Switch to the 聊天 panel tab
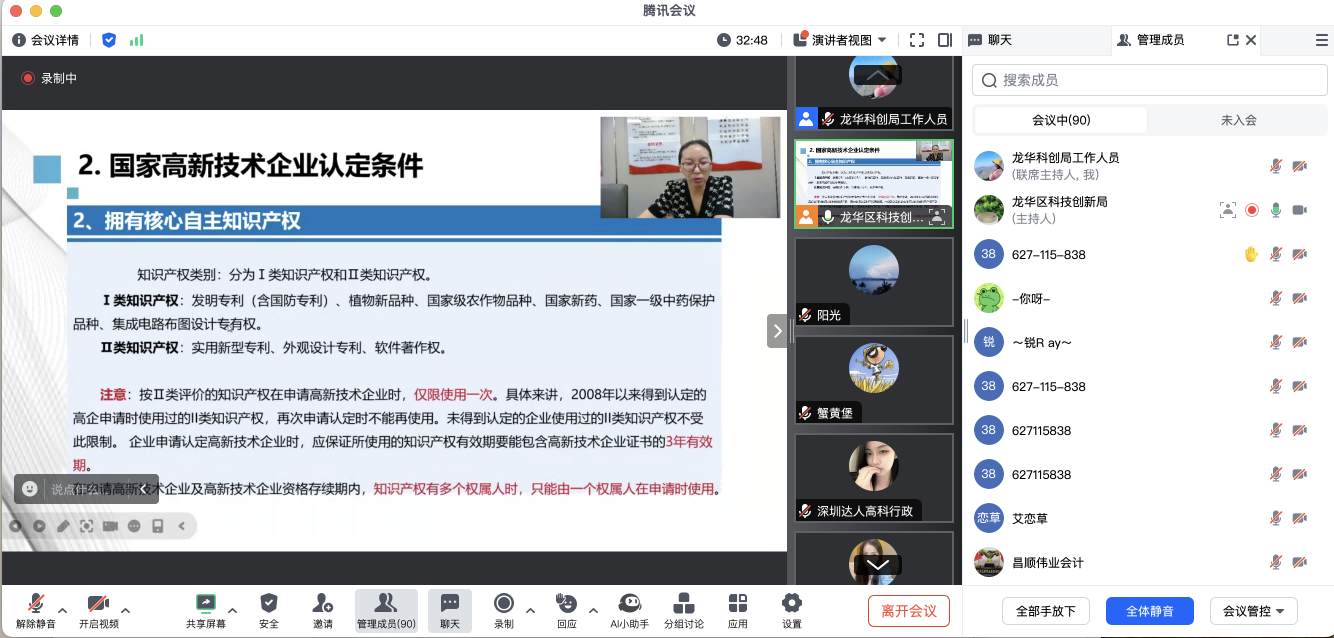The width and height of the screenshot is (1334, 638). point(990,40)
